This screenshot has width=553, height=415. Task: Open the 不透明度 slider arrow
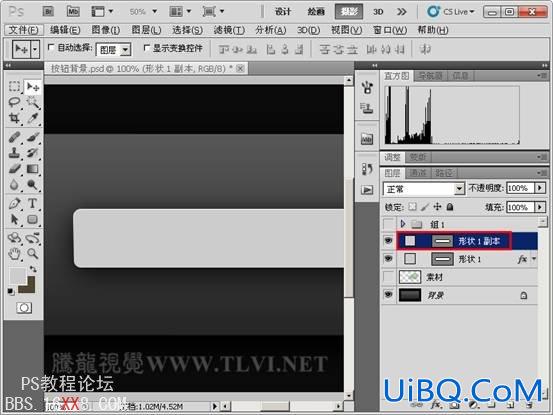[x=540, y=188]
